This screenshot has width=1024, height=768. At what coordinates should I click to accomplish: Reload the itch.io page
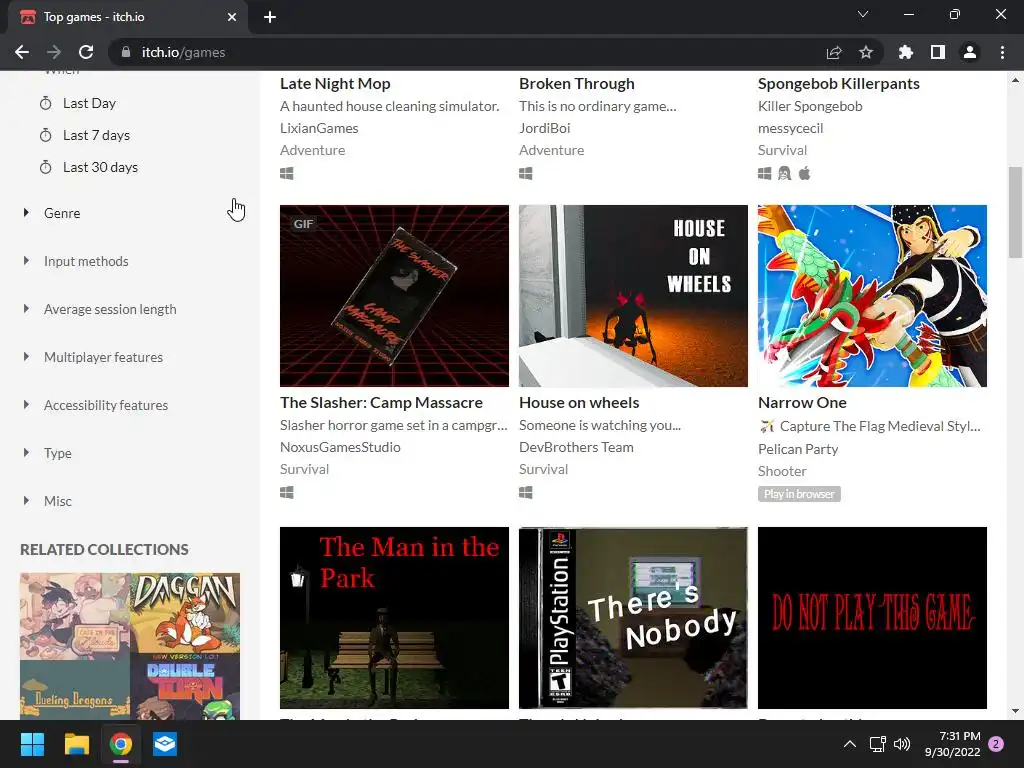[x=86, y=52]
